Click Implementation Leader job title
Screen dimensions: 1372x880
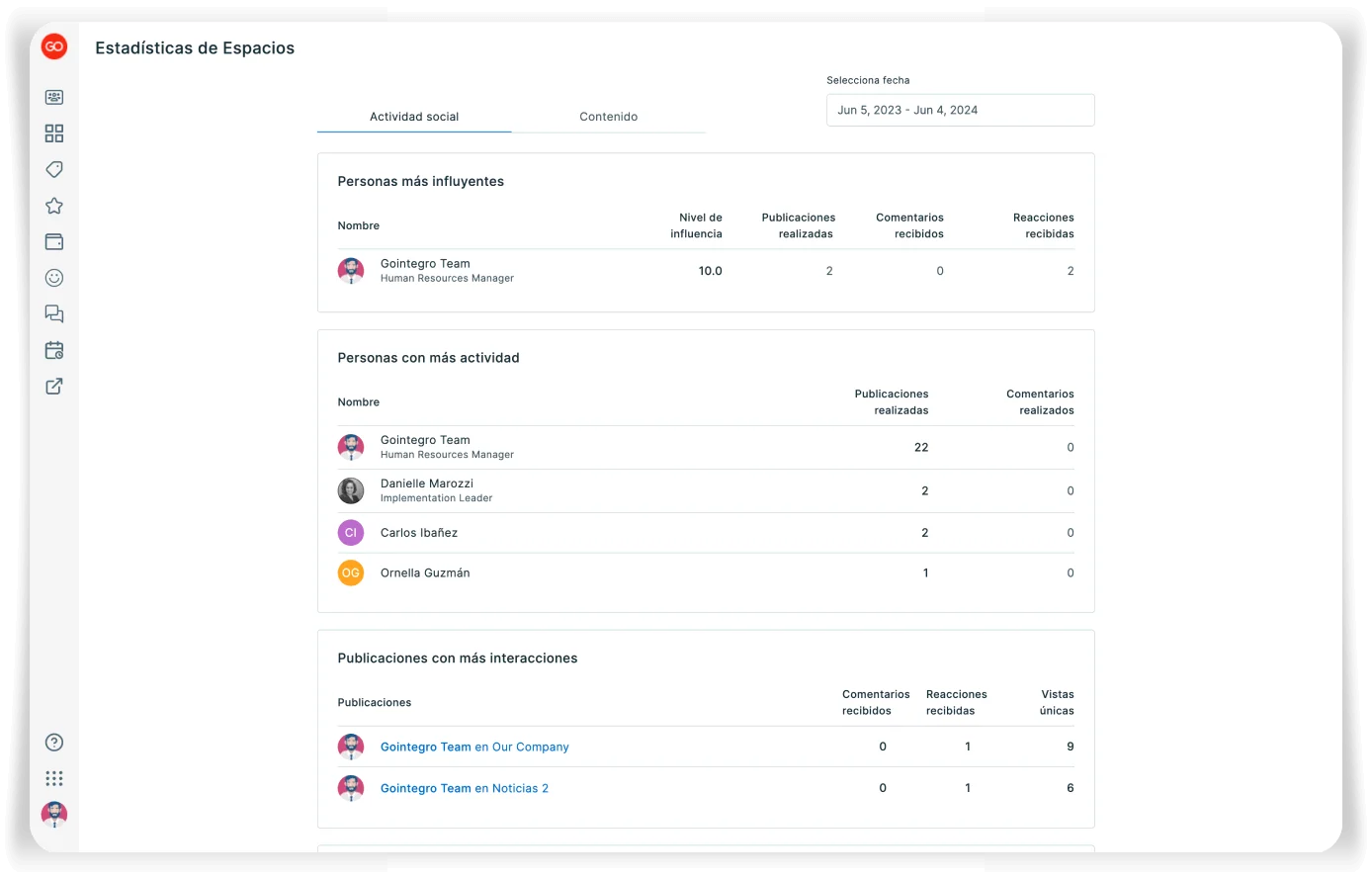(436, 498)
